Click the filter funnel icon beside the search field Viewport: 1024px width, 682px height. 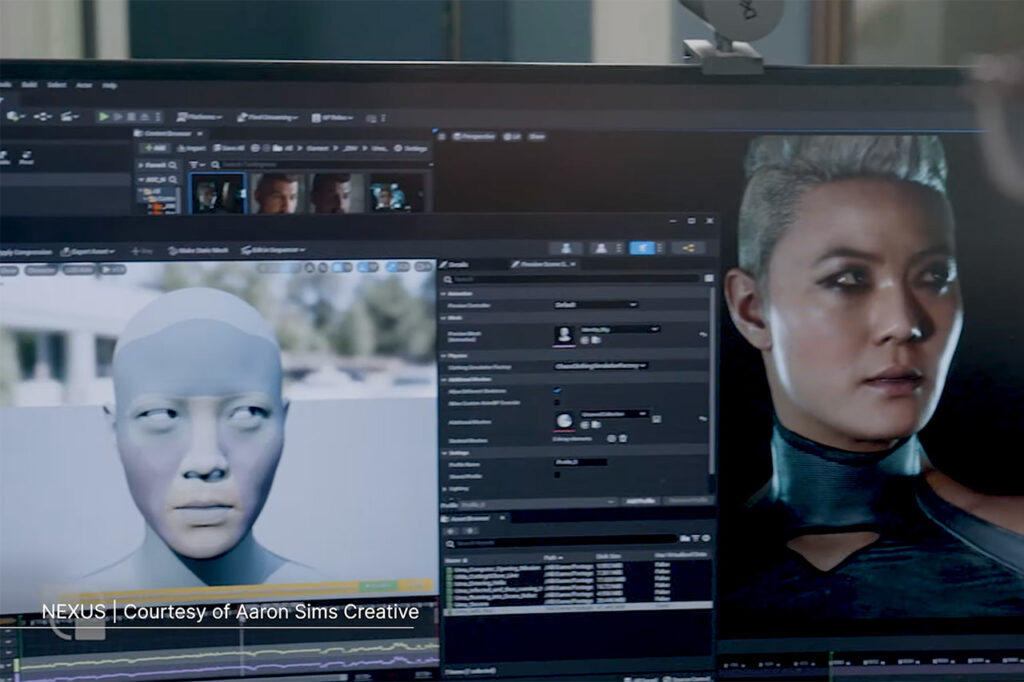tap(194, 164)
